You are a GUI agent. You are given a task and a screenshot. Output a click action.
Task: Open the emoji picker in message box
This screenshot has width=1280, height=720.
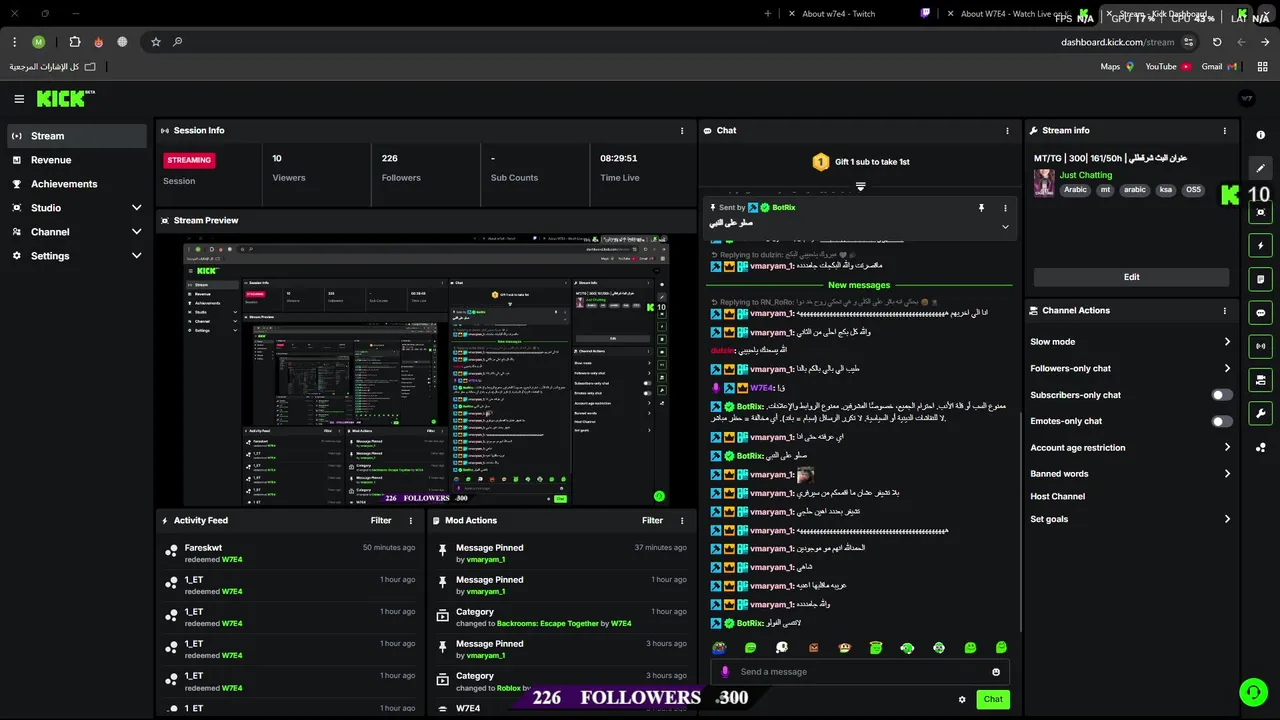pyautogui.click(x=996, y=672)
